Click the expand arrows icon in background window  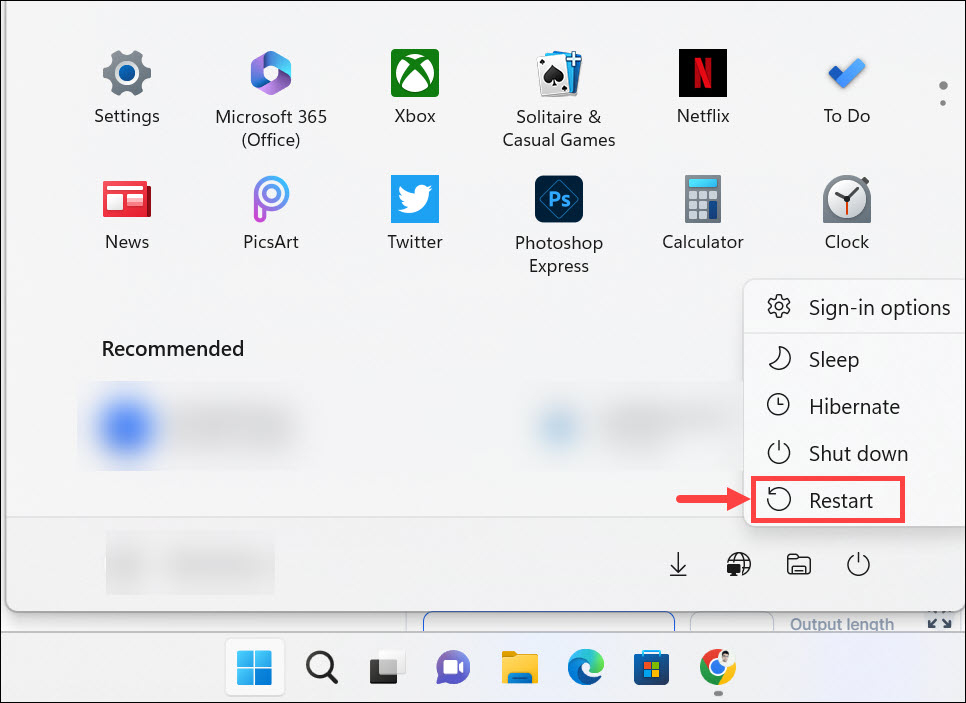(x=940, y=619)
